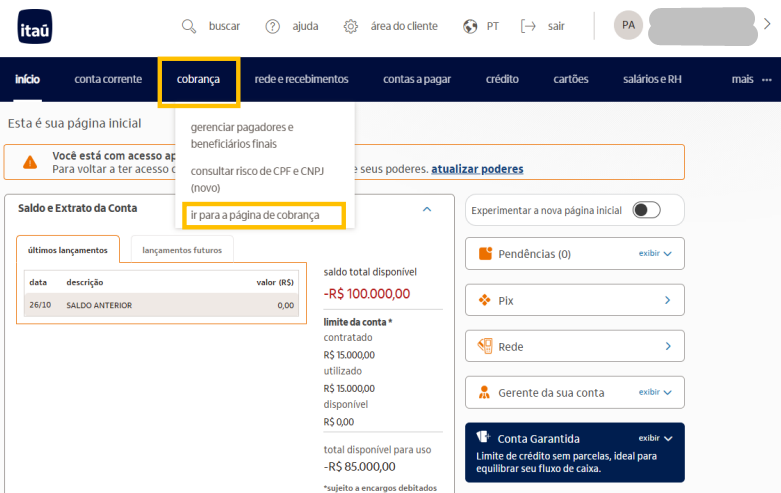Click the ajuda text link
Image resolution: width=781 pixels, height=493 pixels.
(305, 26)
